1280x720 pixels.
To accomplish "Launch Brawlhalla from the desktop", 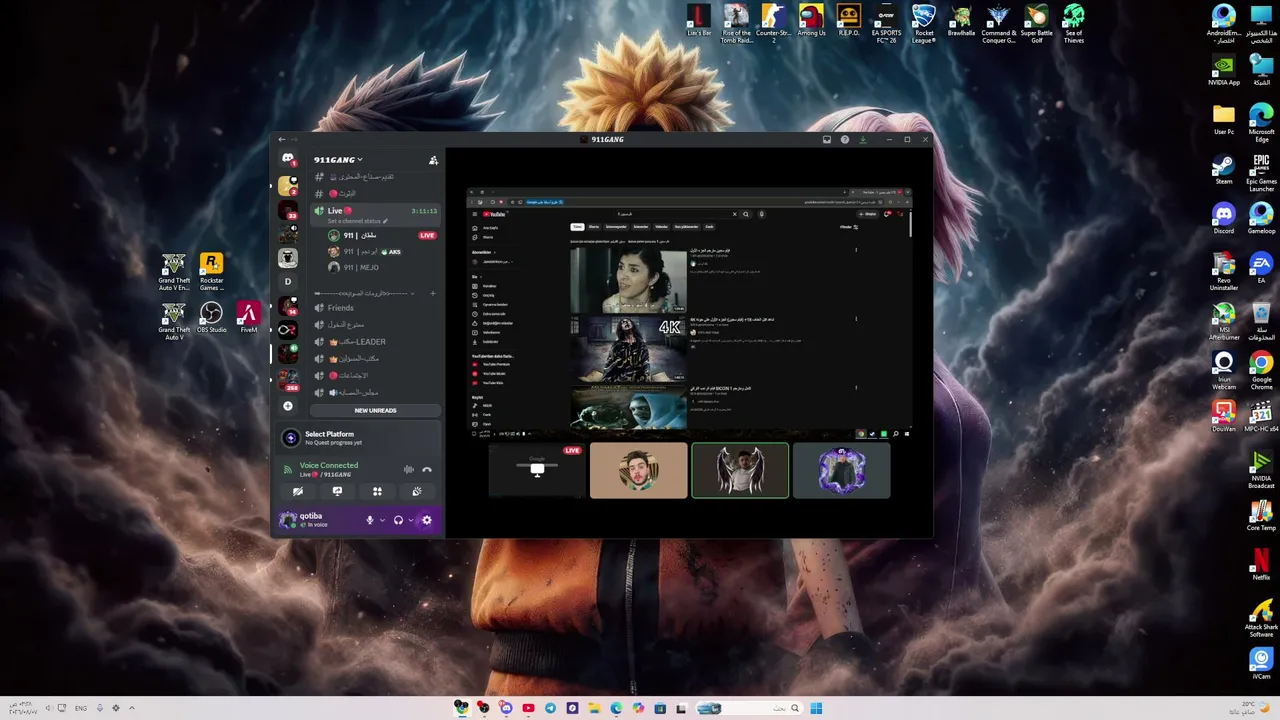I will [961, 20].
